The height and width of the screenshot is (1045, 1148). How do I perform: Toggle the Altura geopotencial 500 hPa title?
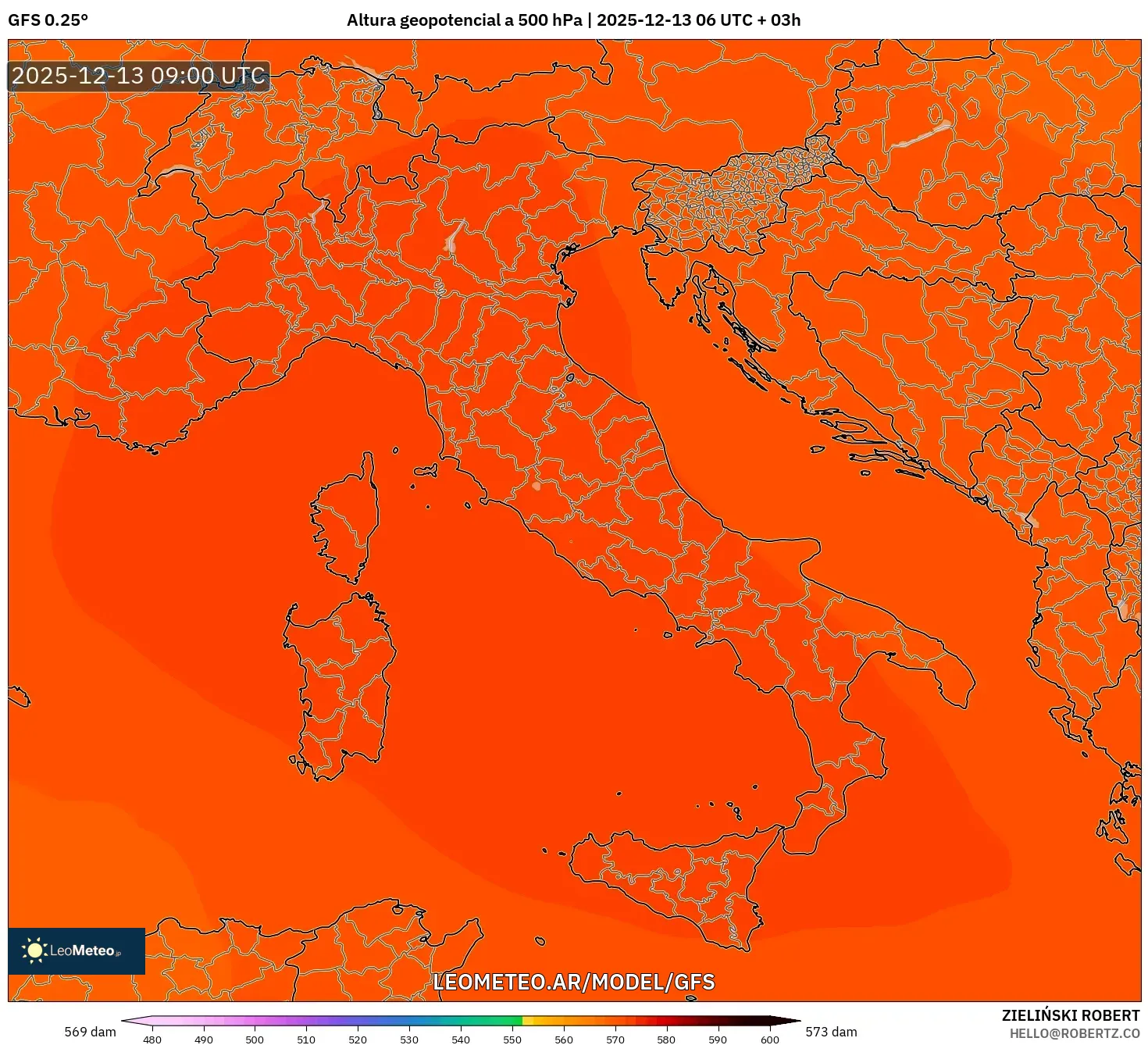[x=574, y=21]
